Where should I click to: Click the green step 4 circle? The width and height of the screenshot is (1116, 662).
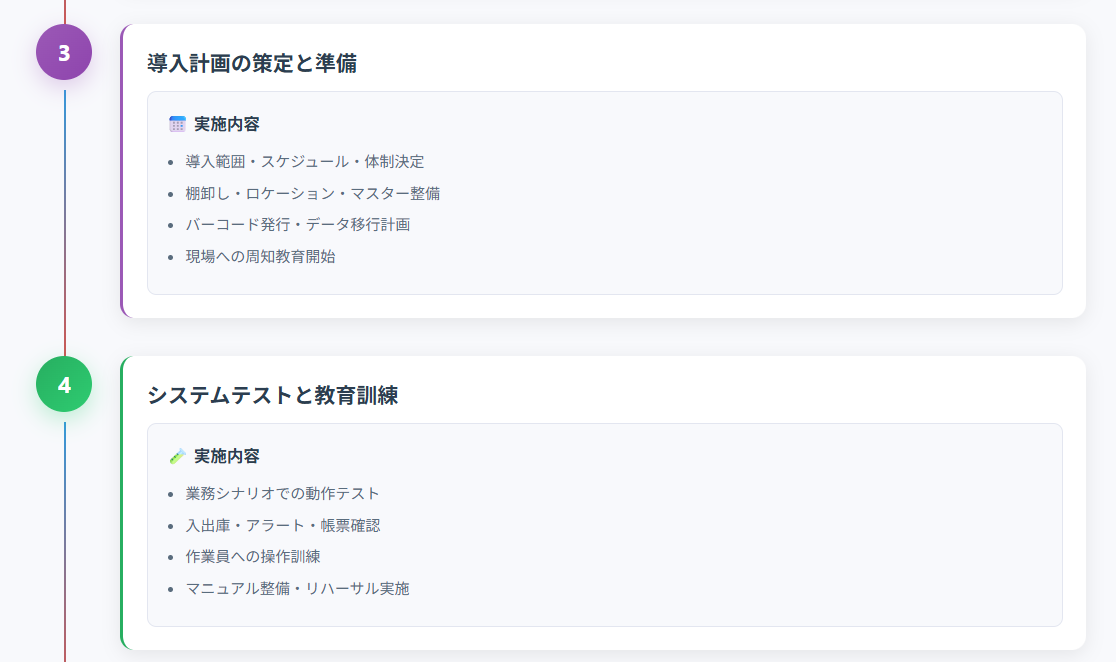coord(64,384)
